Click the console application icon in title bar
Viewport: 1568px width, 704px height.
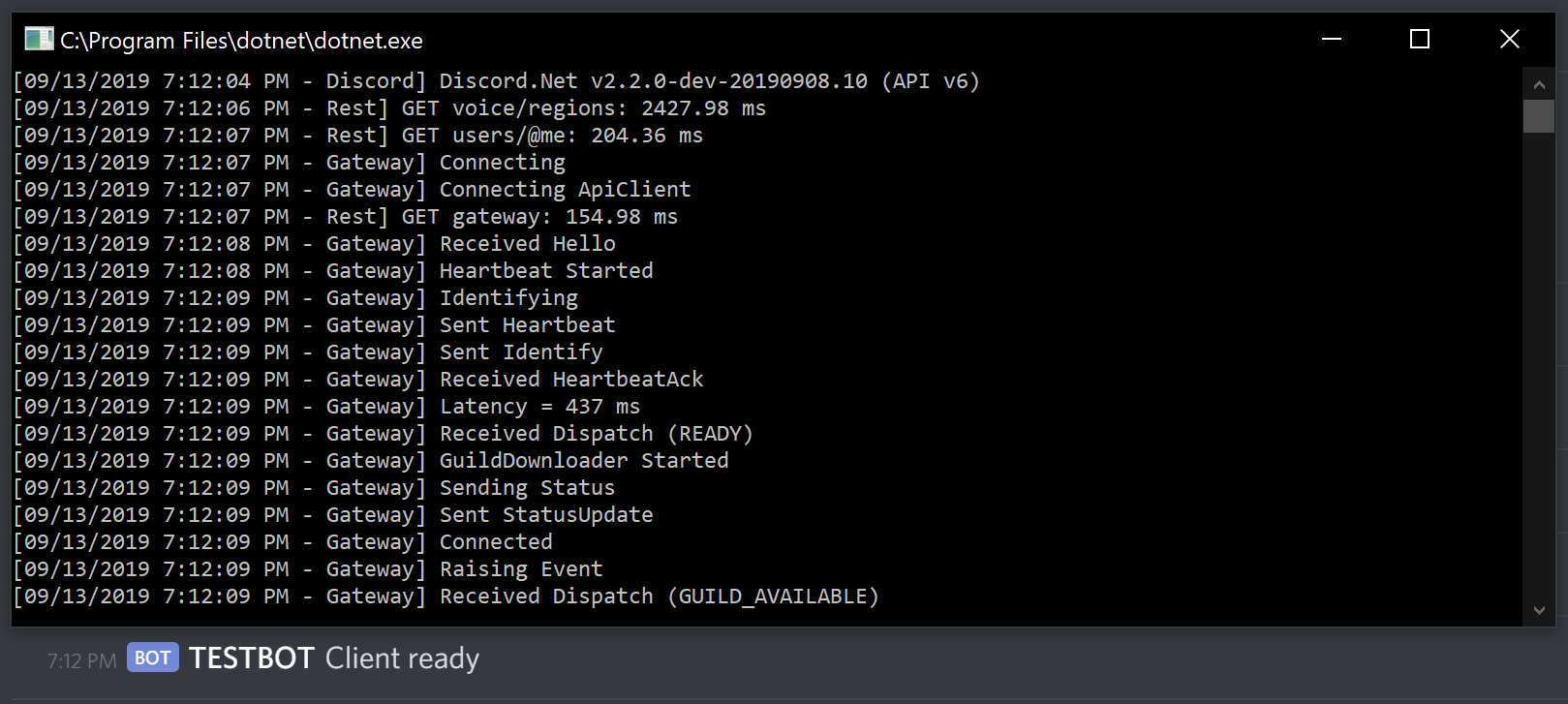click(39, 39)
